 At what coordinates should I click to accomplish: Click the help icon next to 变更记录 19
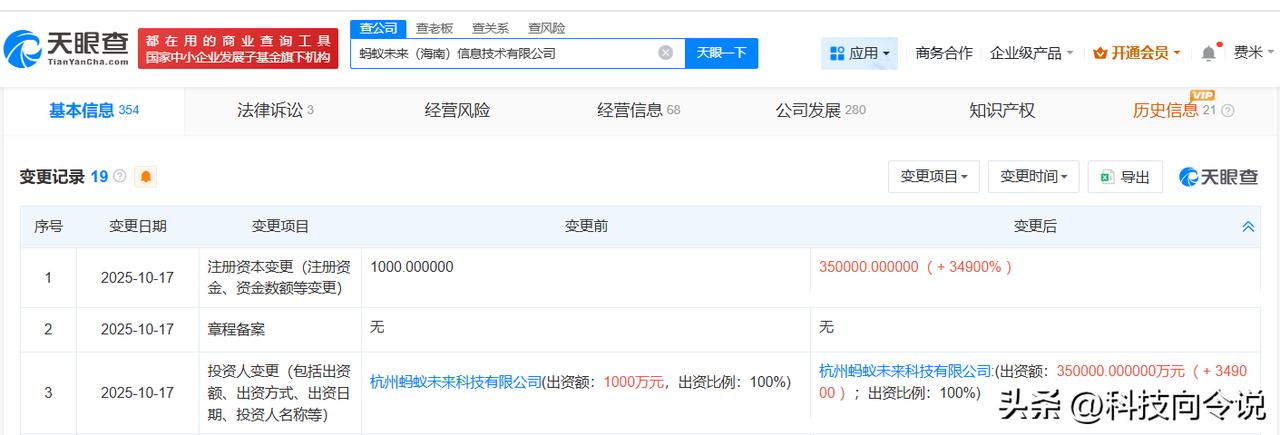(120, 177)
